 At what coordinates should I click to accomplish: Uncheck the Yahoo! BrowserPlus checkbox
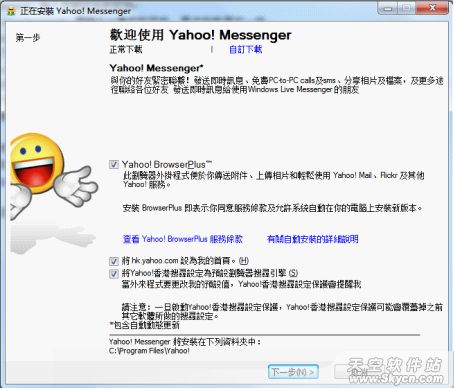[114, 164]
